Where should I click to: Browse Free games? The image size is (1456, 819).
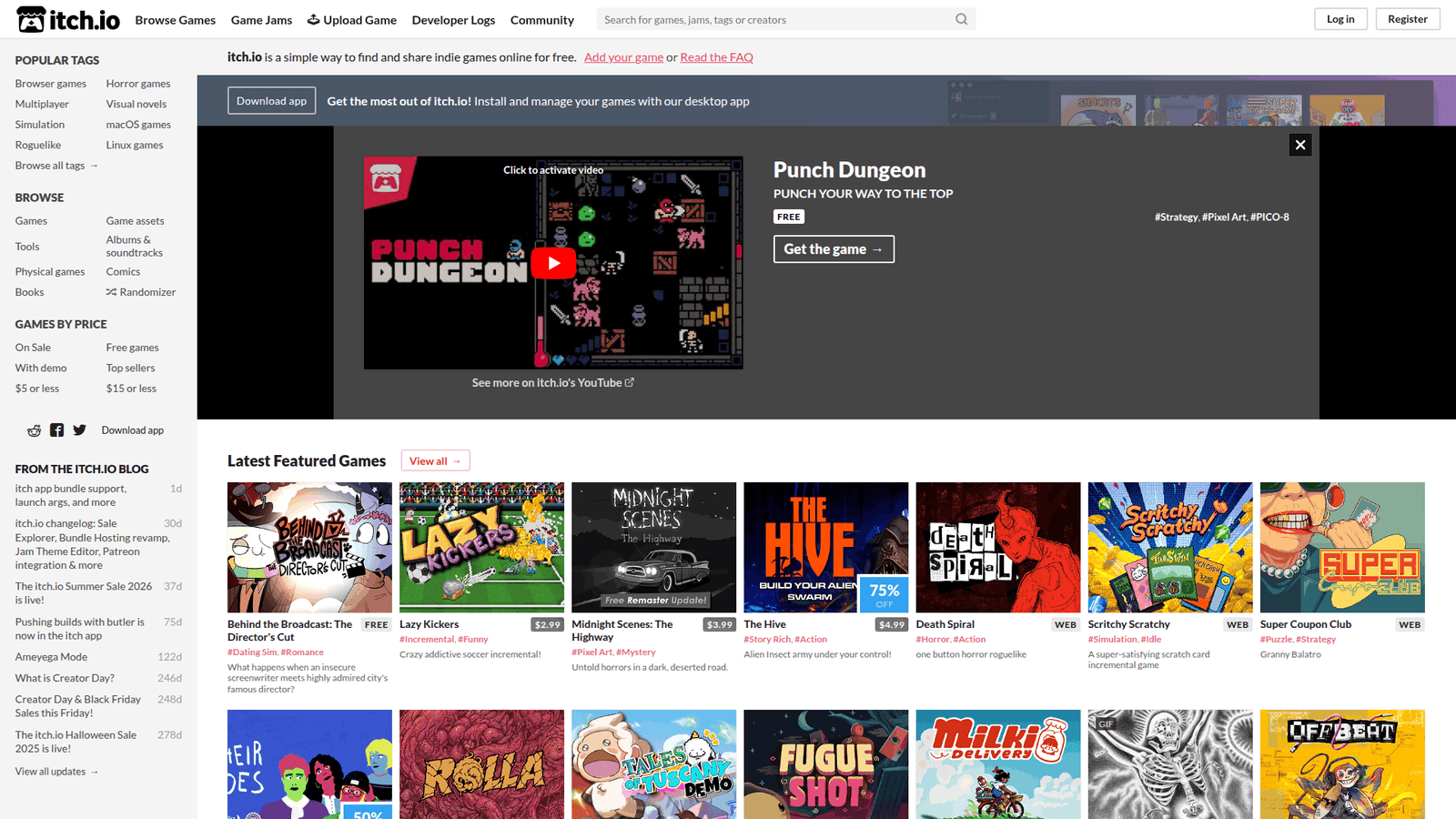(133, 348)
